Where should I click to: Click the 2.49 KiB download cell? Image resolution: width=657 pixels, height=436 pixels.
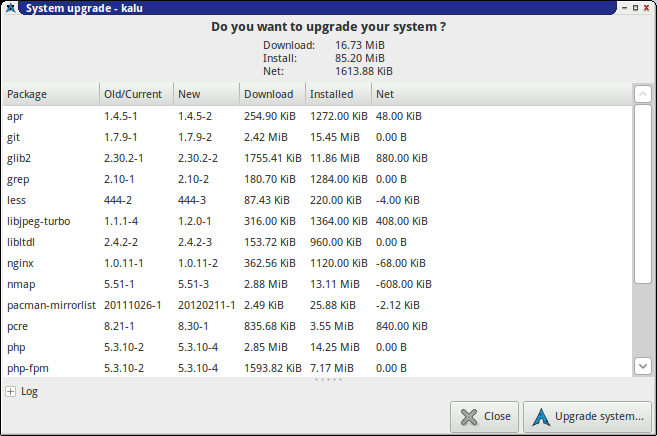point(264,305)
